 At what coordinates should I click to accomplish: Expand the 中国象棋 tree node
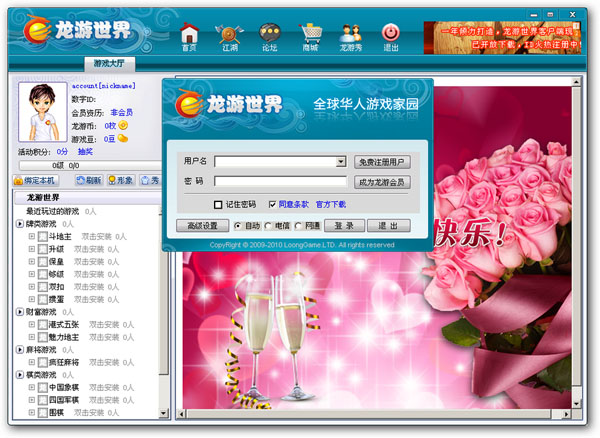pyautogui.click(x=32, y=387)
